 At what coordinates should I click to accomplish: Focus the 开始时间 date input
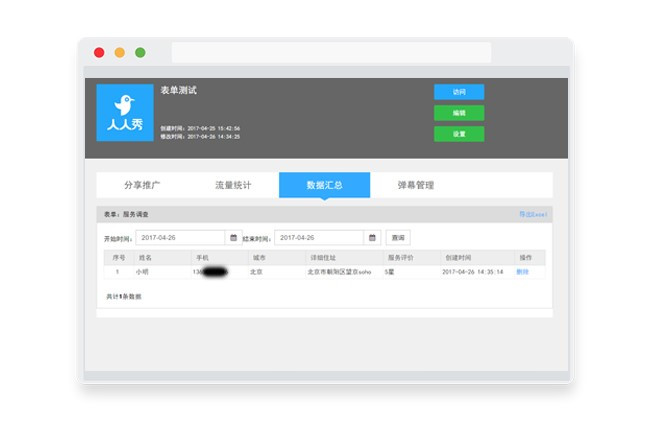(180, 238)
